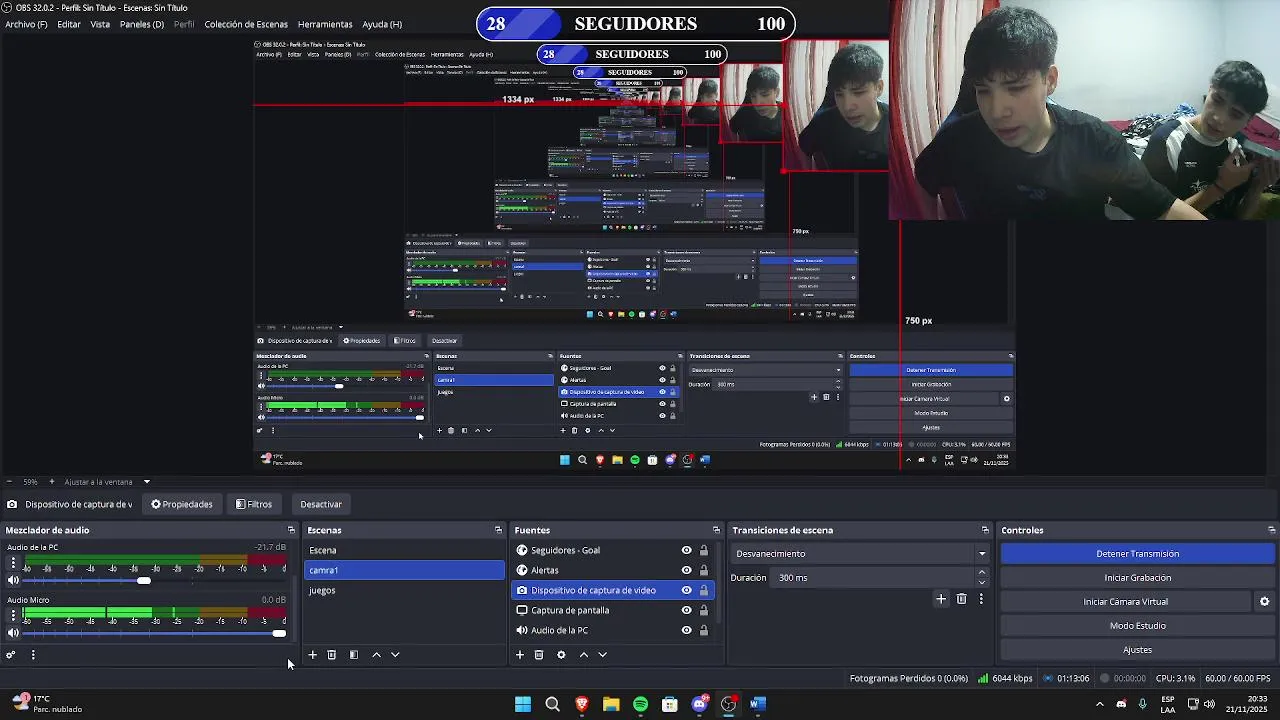Screen dimensions: 1280x720
Task: Remove selected source with trash icon
Action: click(539, 655)
